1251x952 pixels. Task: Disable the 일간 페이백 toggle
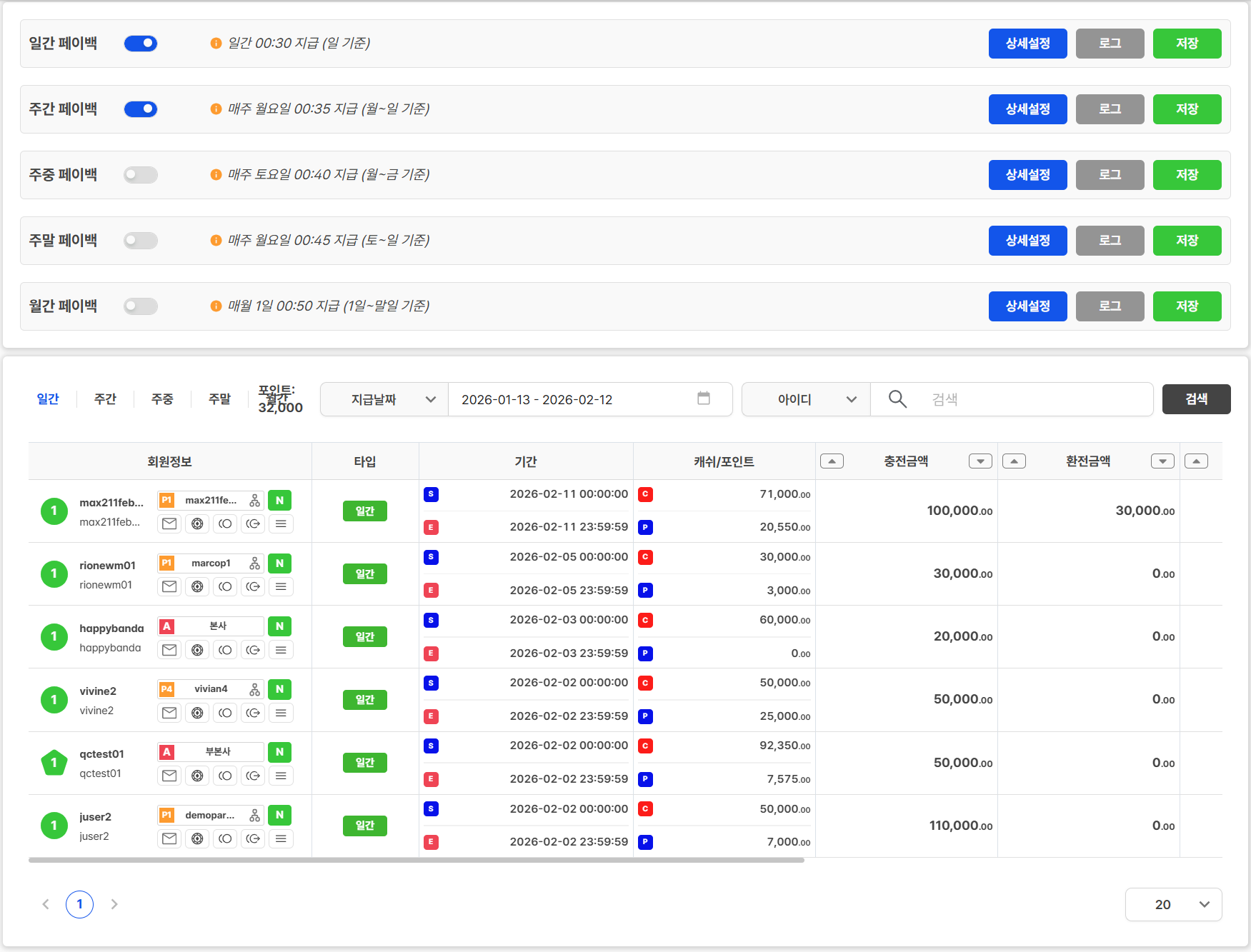(141, 44)
